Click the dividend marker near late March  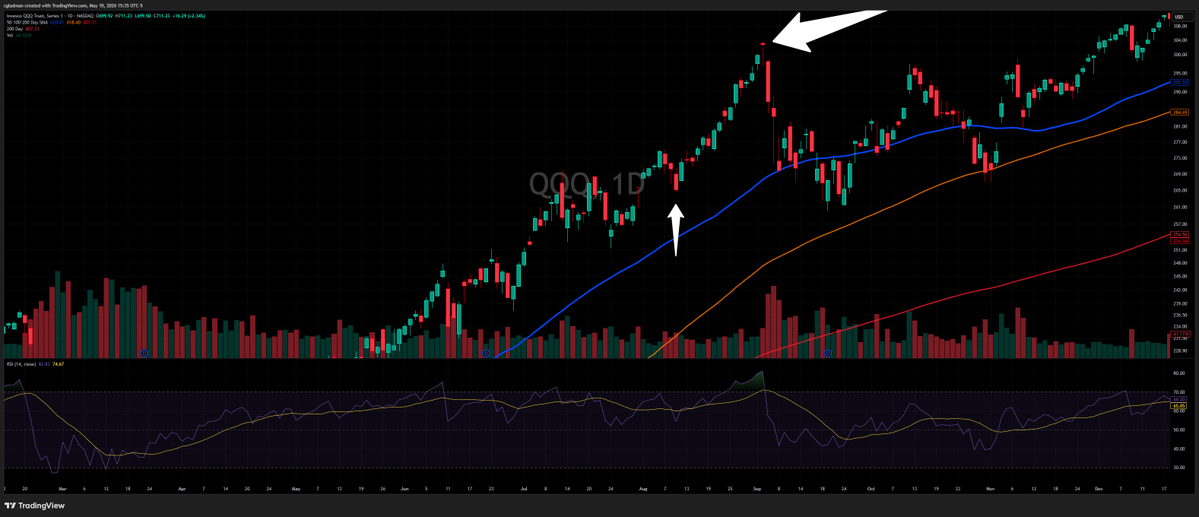click(145, 353)
